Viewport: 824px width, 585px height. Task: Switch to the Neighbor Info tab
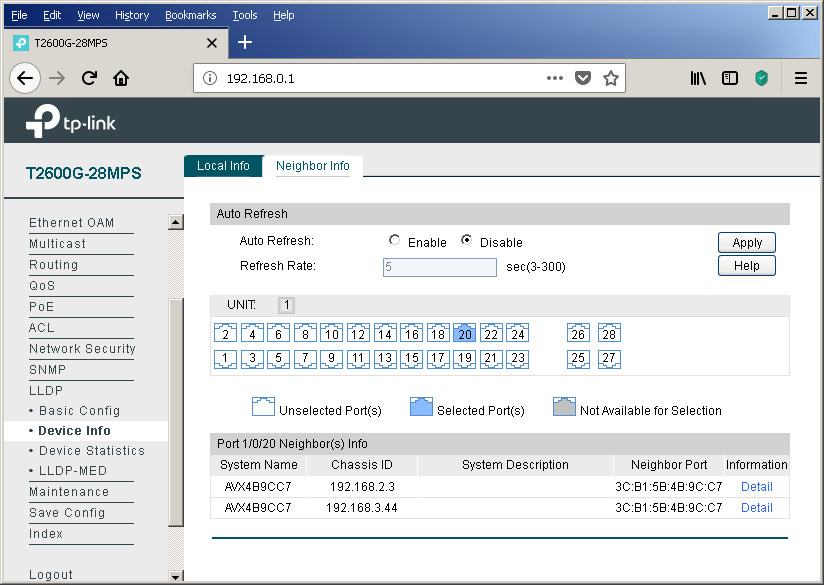click(x=313, y=166)
